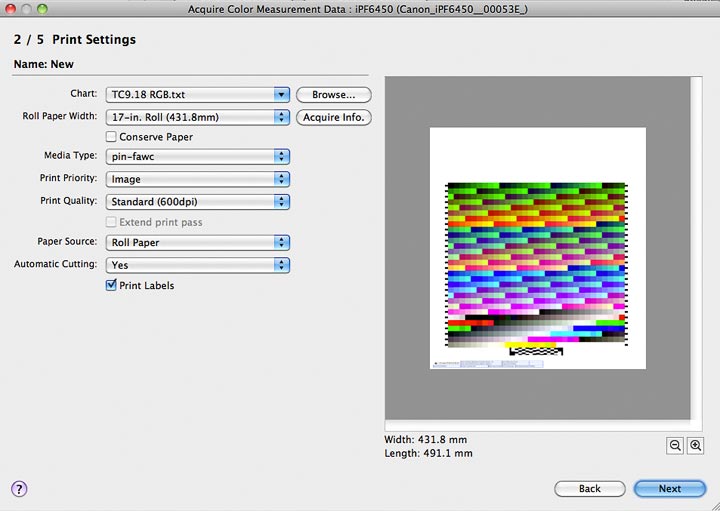The image size is (720, 511).
Task: Click the disabled Extend print pass checkbox
Action: [x=111, y=222]
